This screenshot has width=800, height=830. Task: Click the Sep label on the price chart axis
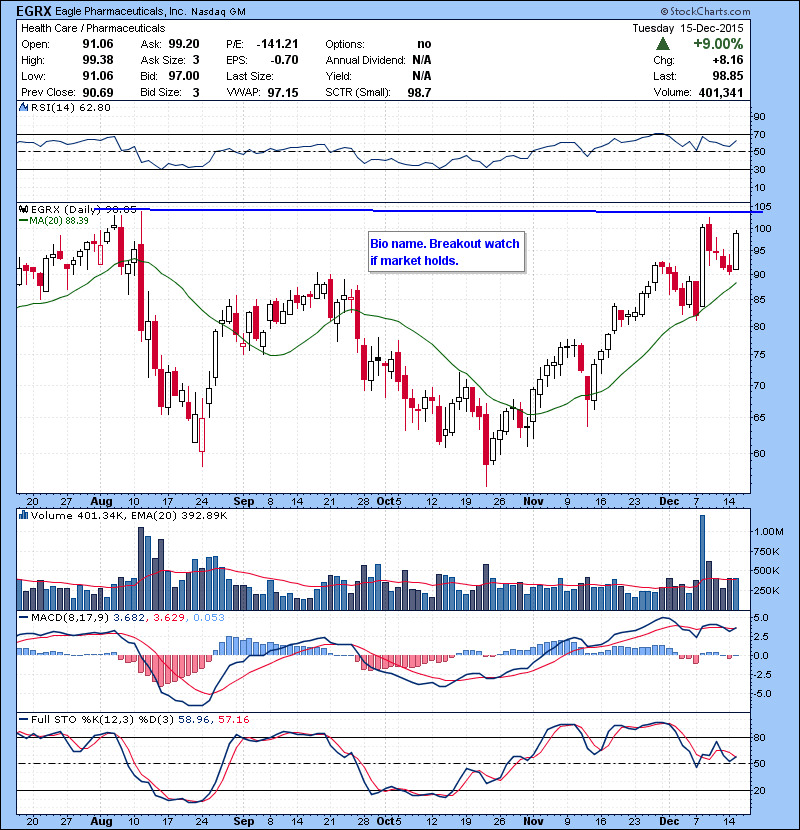pos(244,501)
